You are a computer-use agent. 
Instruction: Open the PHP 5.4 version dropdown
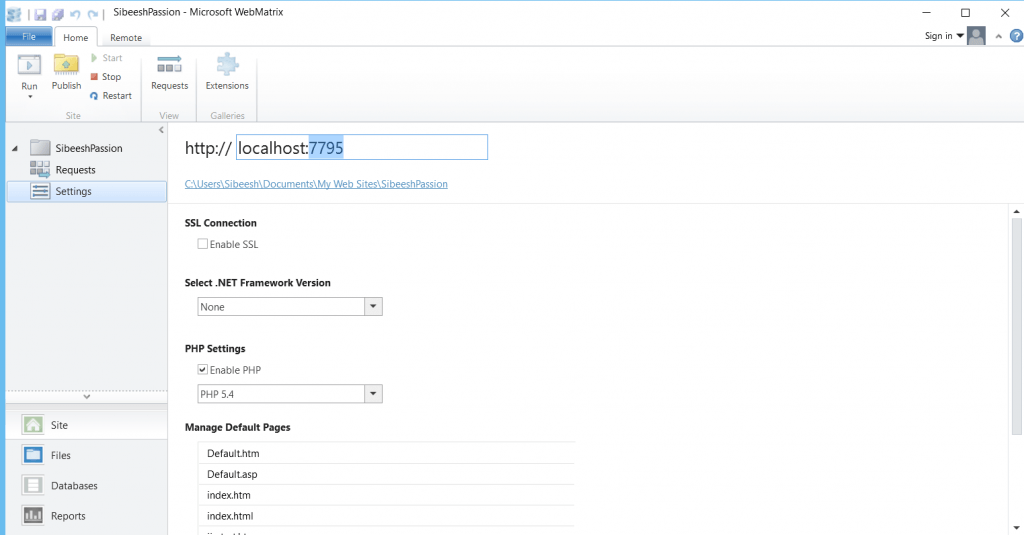(373, 394)
